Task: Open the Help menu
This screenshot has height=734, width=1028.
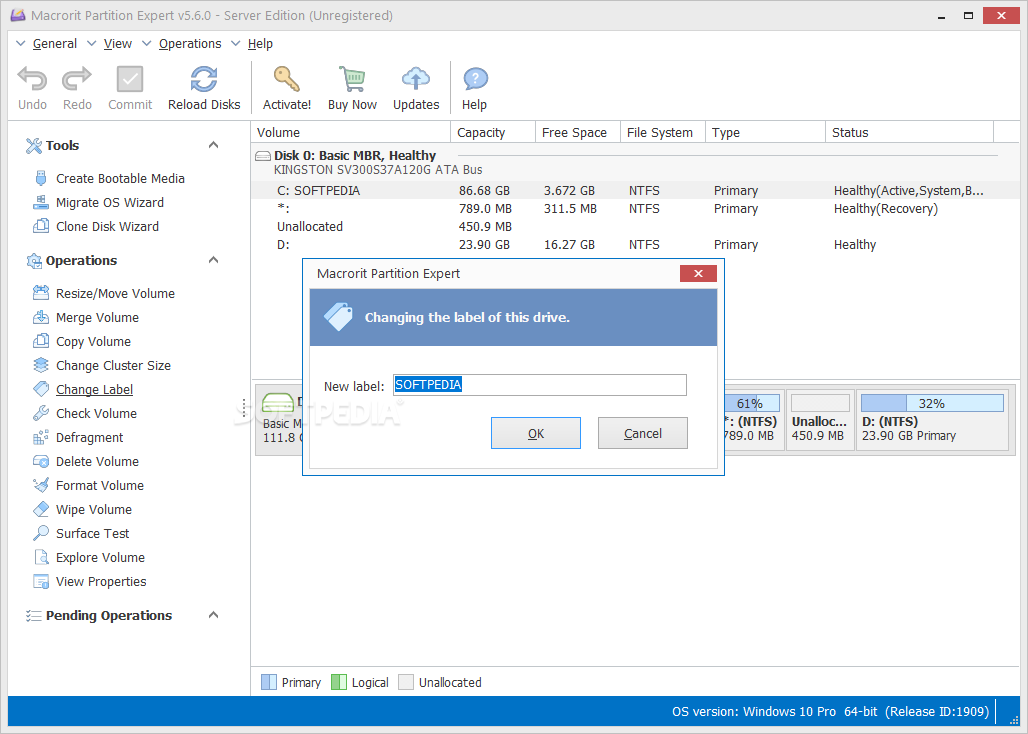Action: (x=260, y=44)
